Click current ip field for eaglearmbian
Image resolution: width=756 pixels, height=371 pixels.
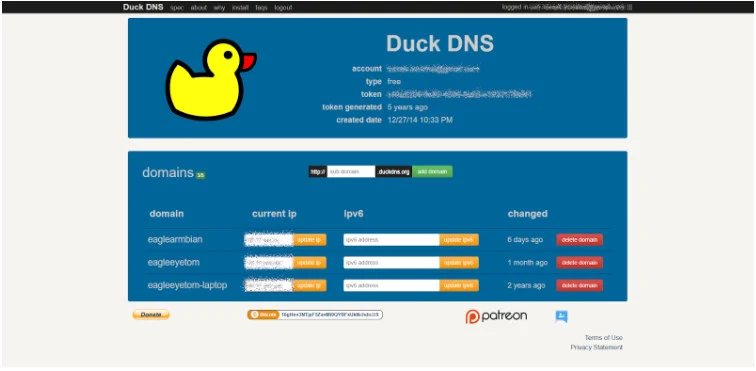pos(269,240)
